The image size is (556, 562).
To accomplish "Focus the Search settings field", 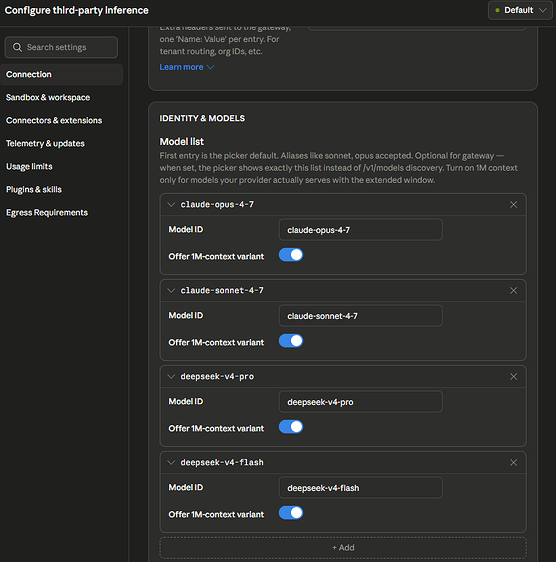I will (61, 47).
